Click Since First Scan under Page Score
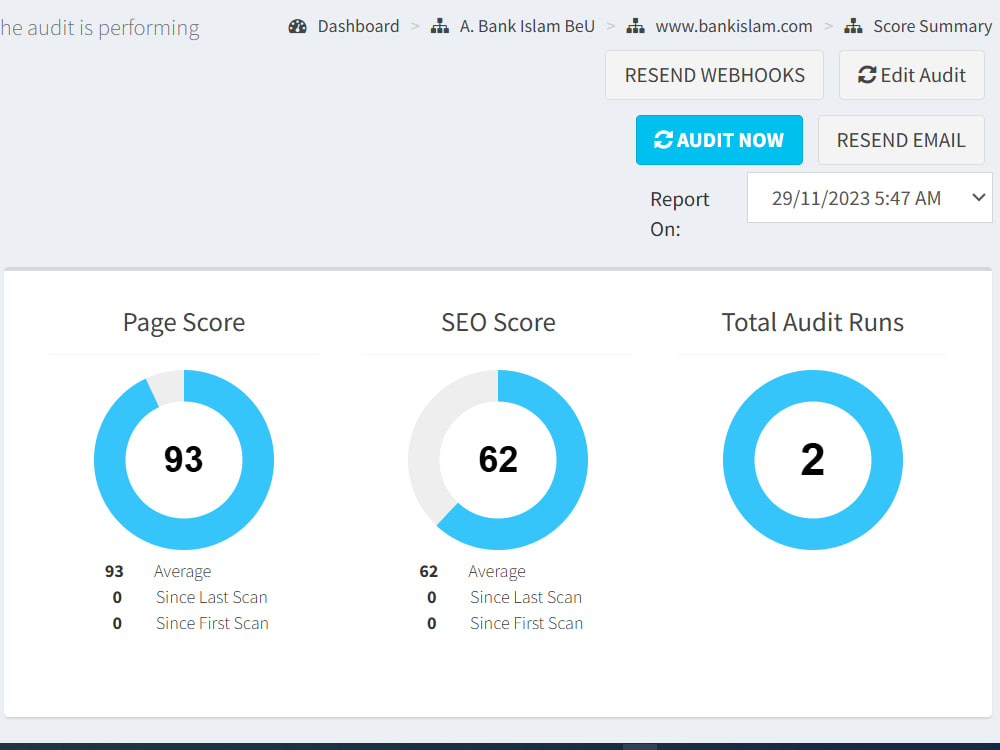This screenshot has height=750, width=1000. click(x=212, y=623)
